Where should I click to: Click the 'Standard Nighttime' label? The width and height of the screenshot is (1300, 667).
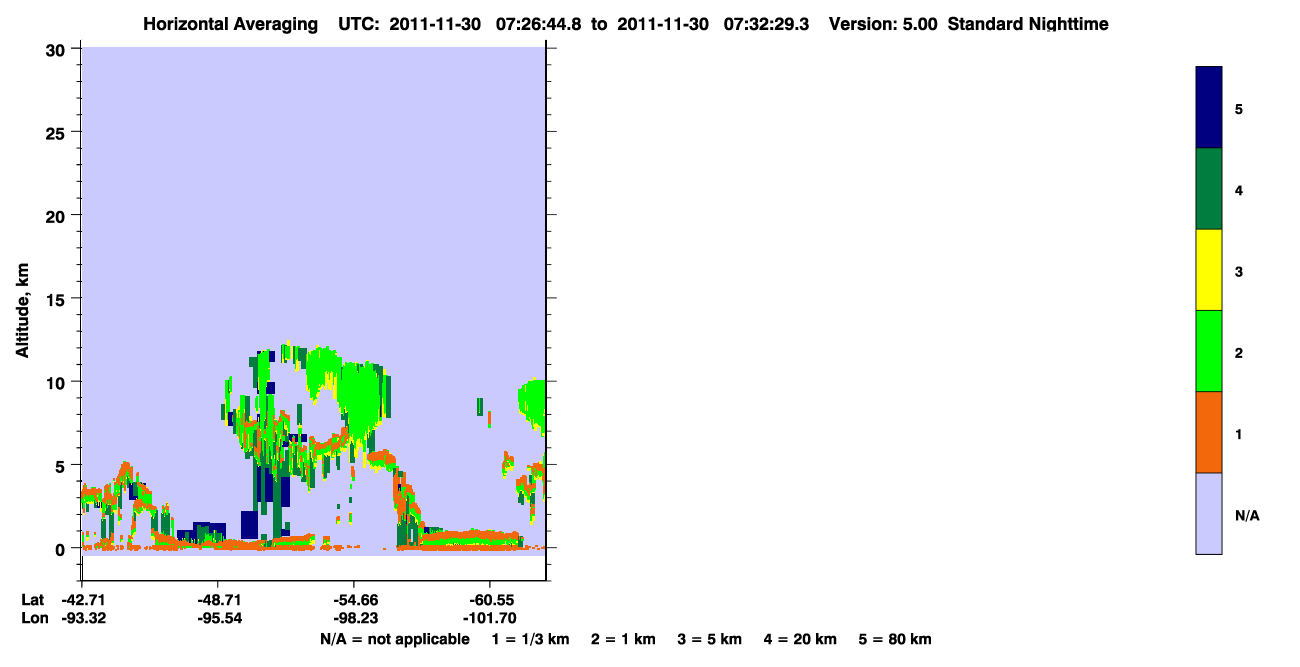[1028, 24]
